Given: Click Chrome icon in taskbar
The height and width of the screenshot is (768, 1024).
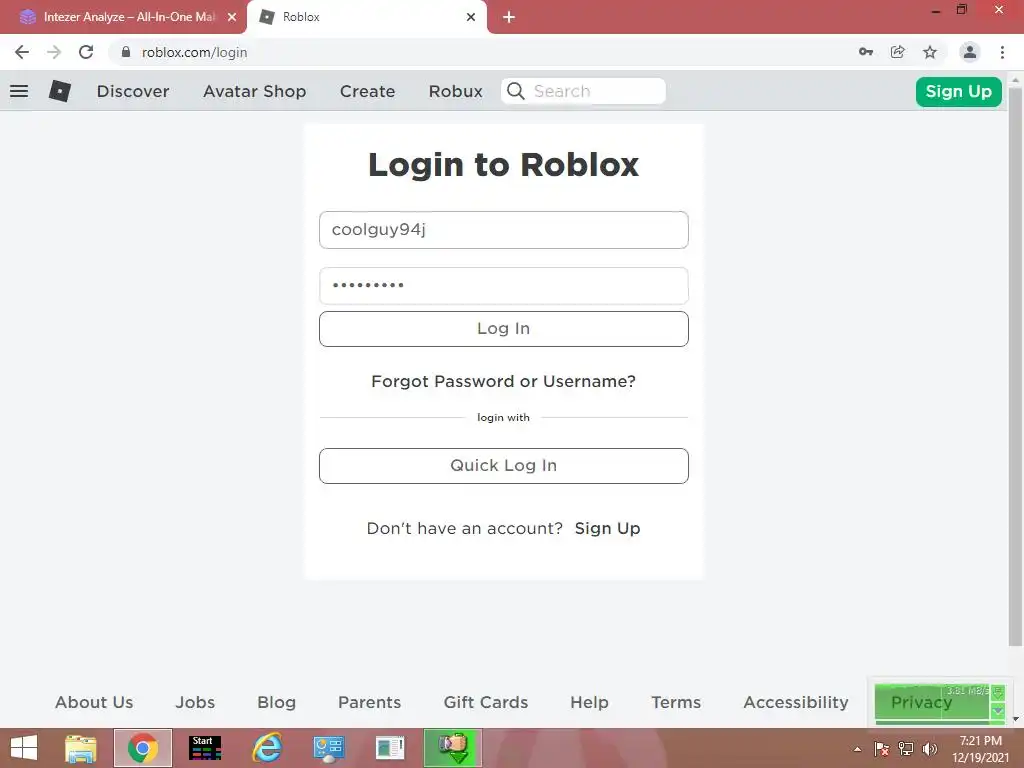Looking at the screenshot, I should coord(143,748).
